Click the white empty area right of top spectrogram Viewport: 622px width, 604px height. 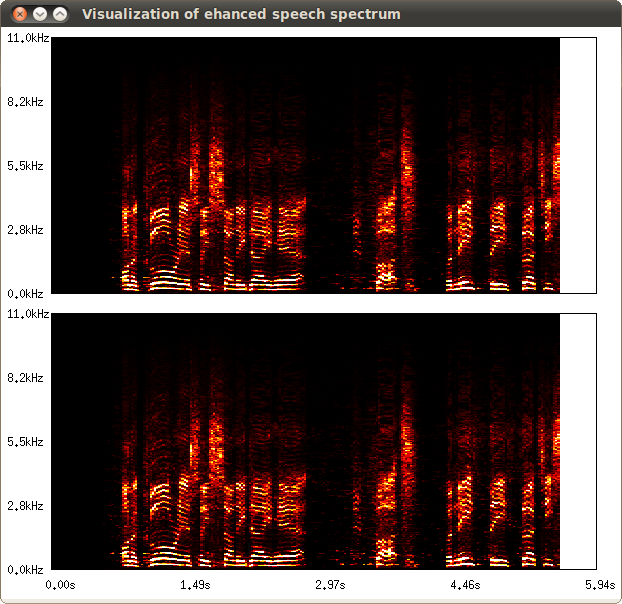click(x=578, y=165)
